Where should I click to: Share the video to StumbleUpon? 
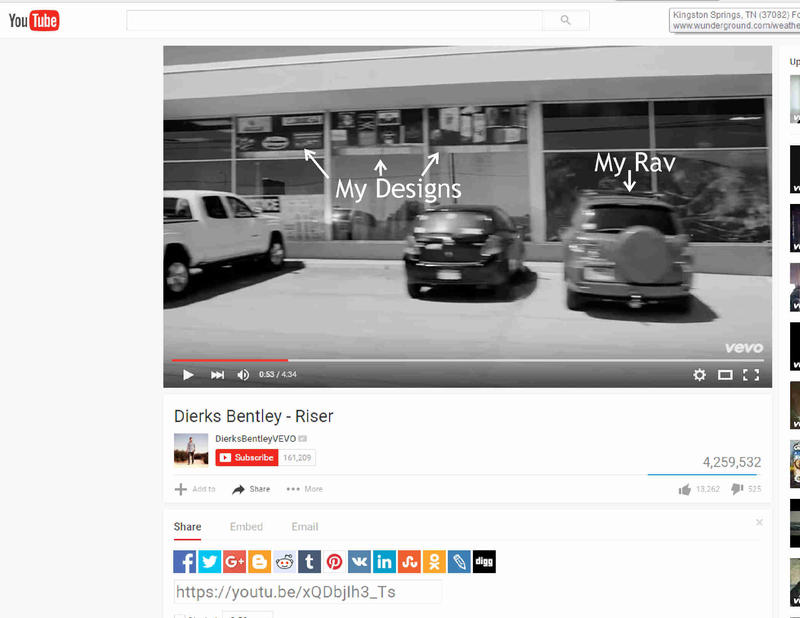click(x=409, y=562)
